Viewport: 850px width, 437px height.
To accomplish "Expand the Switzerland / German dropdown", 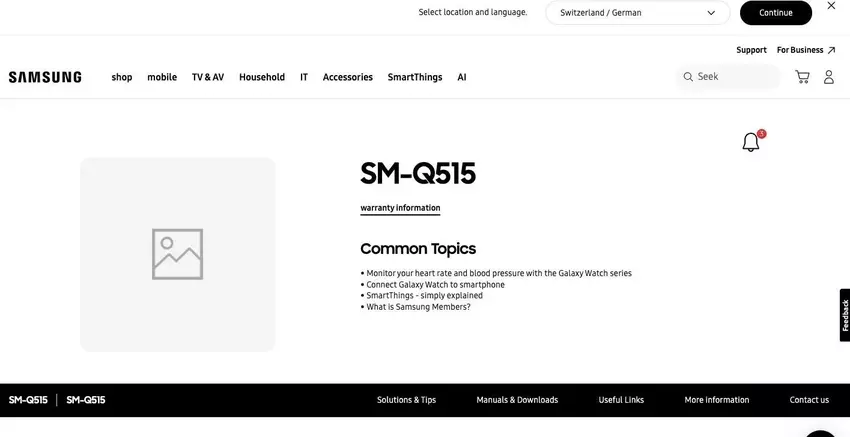I will click(x=638, y=13).
